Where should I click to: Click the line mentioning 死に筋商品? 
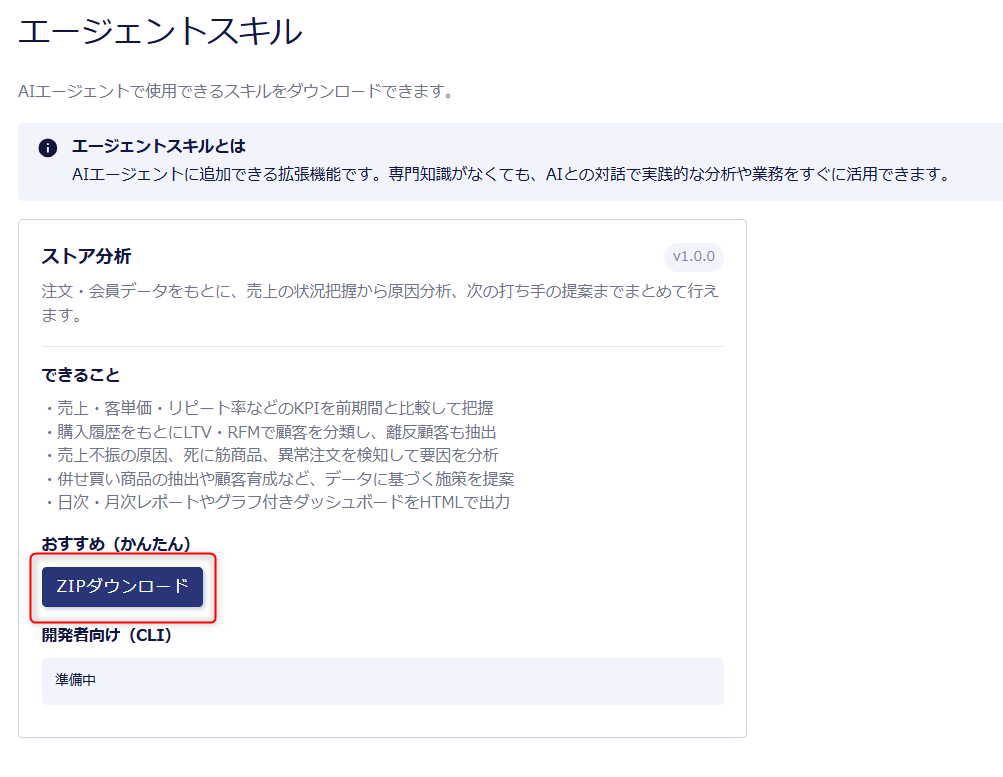(x=271, y=455)
